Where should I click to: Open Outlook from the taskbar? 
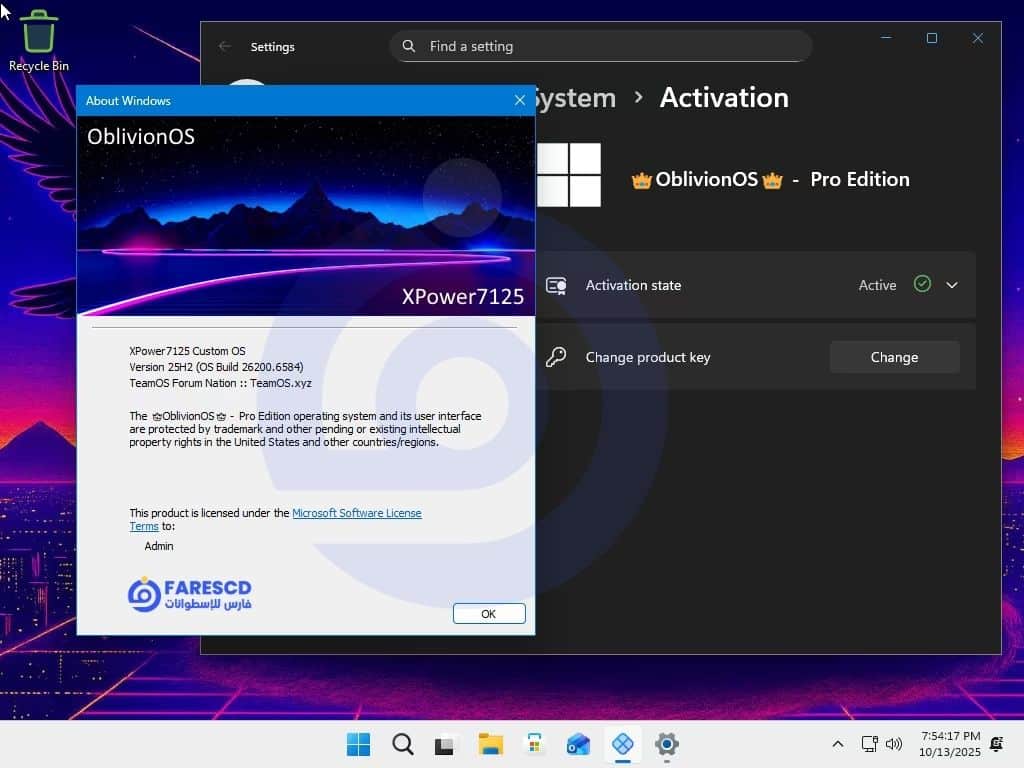click(578, 744)
